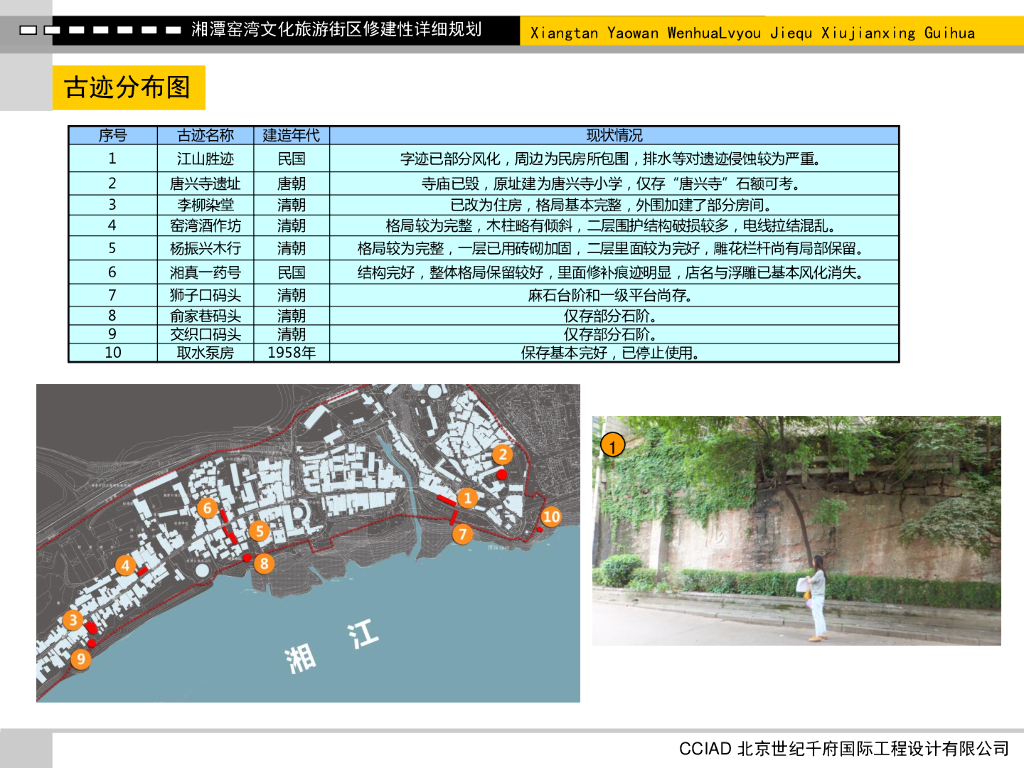Select orange marker 6 on the map
This screenshot has width=1024, height=768.
click(x=207, y=508)
